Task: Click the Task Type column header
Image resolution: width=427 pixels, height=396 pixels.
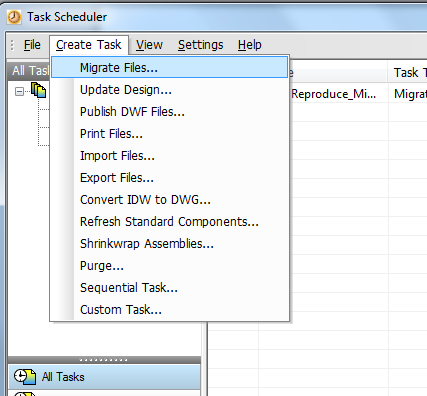Action: (407, 72)
